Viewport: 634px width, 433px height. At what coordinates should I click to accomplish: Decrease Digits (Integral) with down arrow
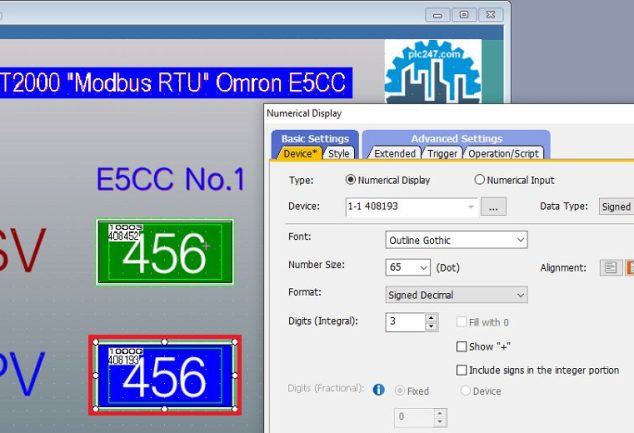tap(431, 327)
